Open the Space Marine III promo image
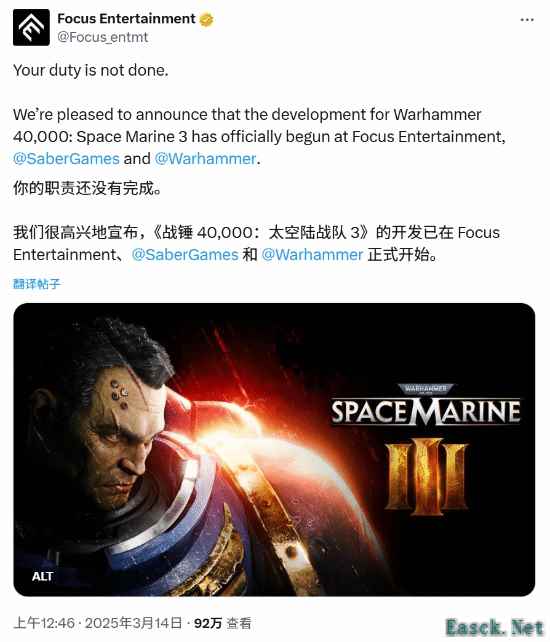 [x=274, y=449]
